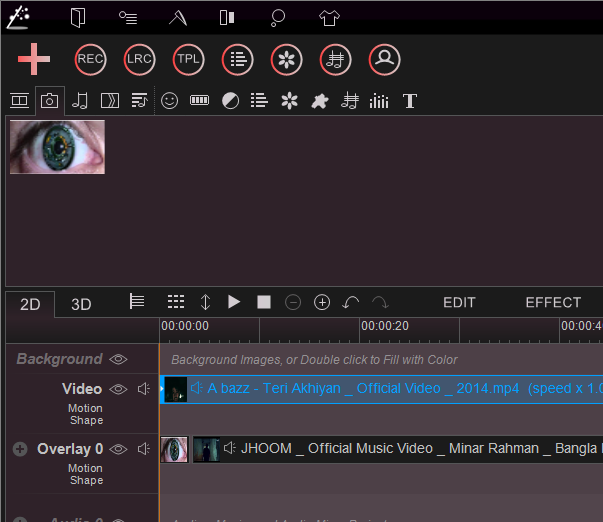Screen dimensions: 603x522
Task: Click the music-notes grid icon in media toolbar
Action: pyautogui.click(x=350, y=101)
